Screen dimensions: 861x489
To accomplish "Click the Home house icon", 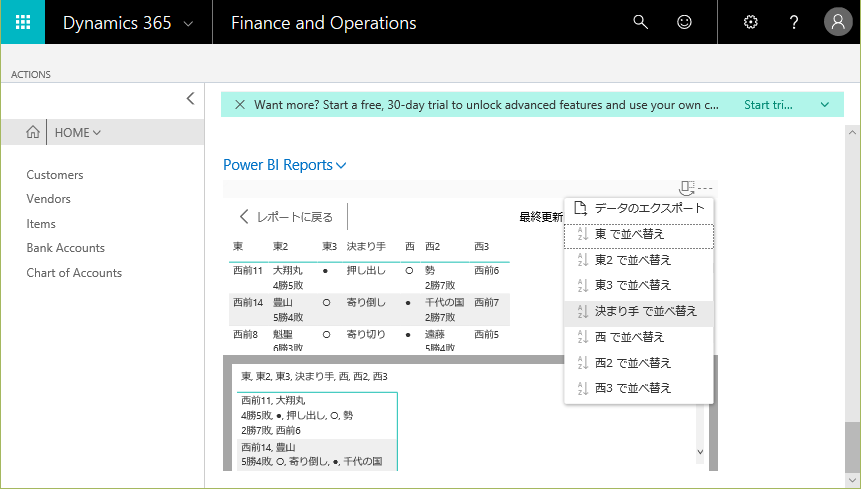I will 33,132.
